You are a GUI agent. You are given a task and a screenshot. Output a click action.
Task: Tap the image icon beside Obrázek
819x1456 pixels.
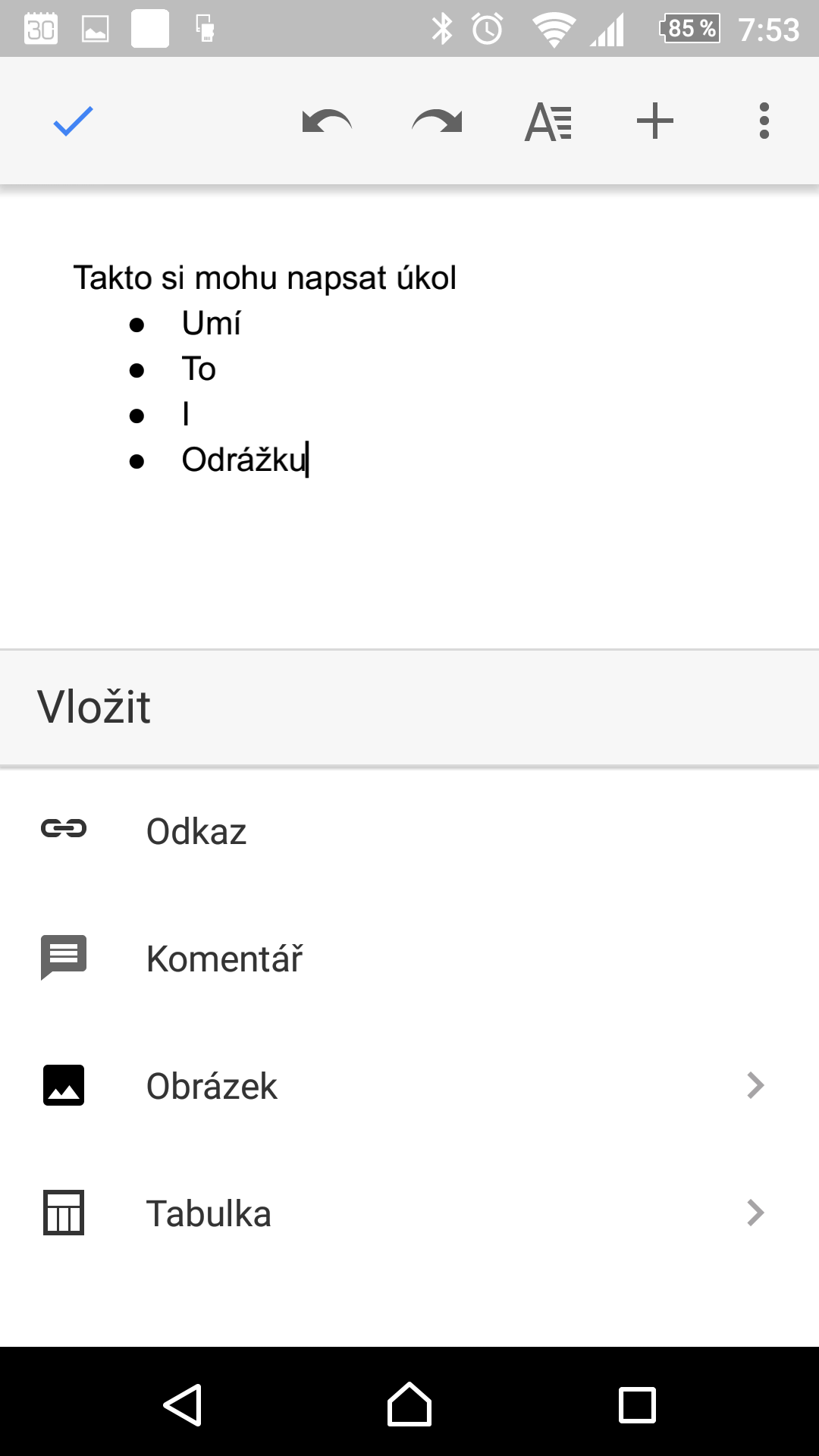click(64, 1085)
